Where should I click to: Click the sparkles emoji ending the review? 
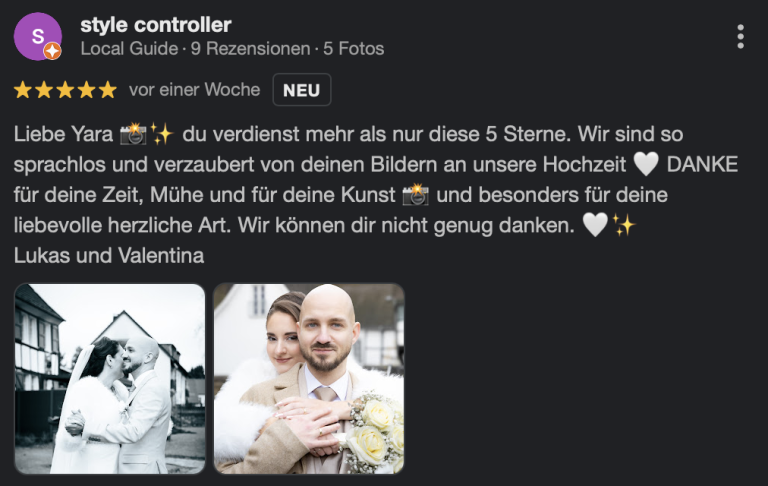tap(624, 225)
